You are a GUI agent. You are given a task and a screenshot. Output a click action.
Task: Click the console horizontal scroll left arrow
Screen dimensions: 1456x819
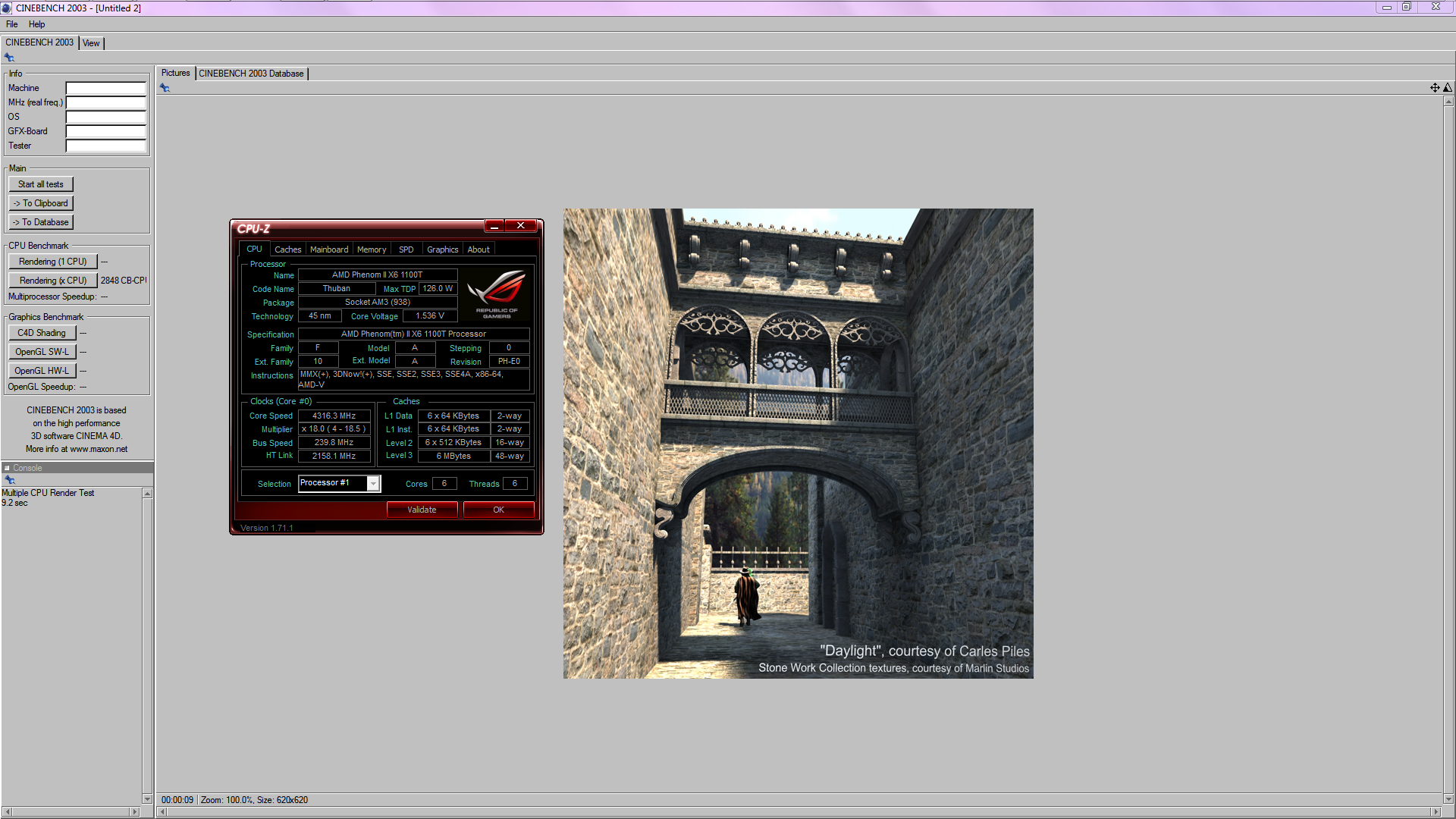pos(7,812)
